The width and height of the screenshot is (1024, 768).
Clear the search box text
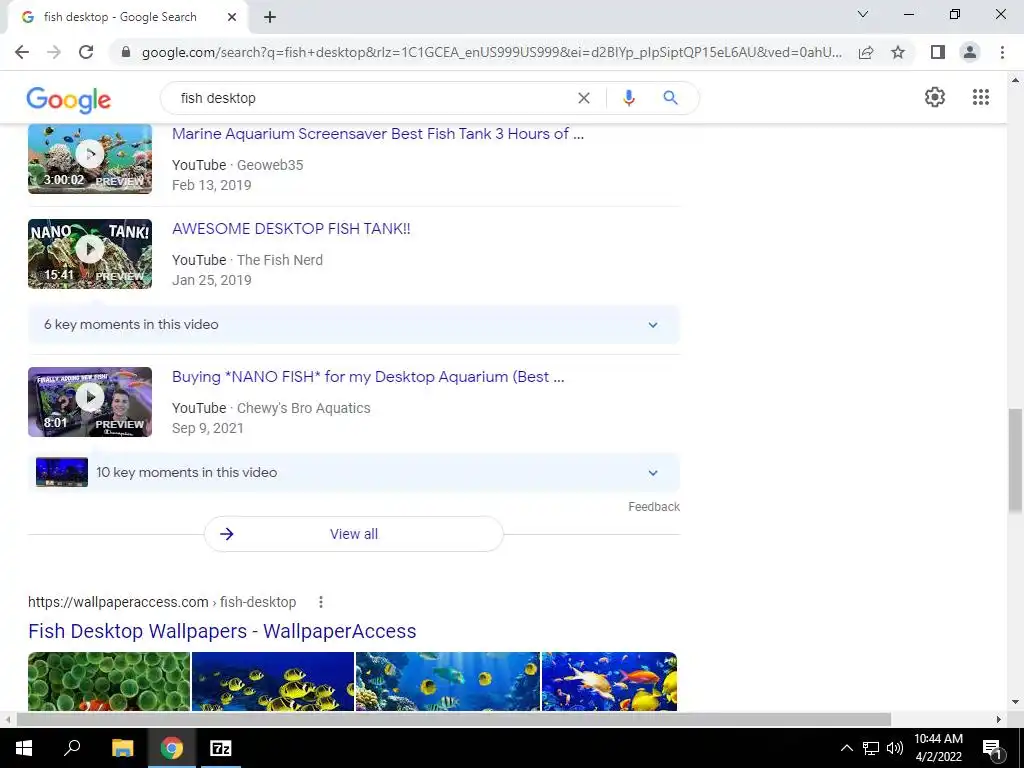pyautogui.click(x=584, y=98)
